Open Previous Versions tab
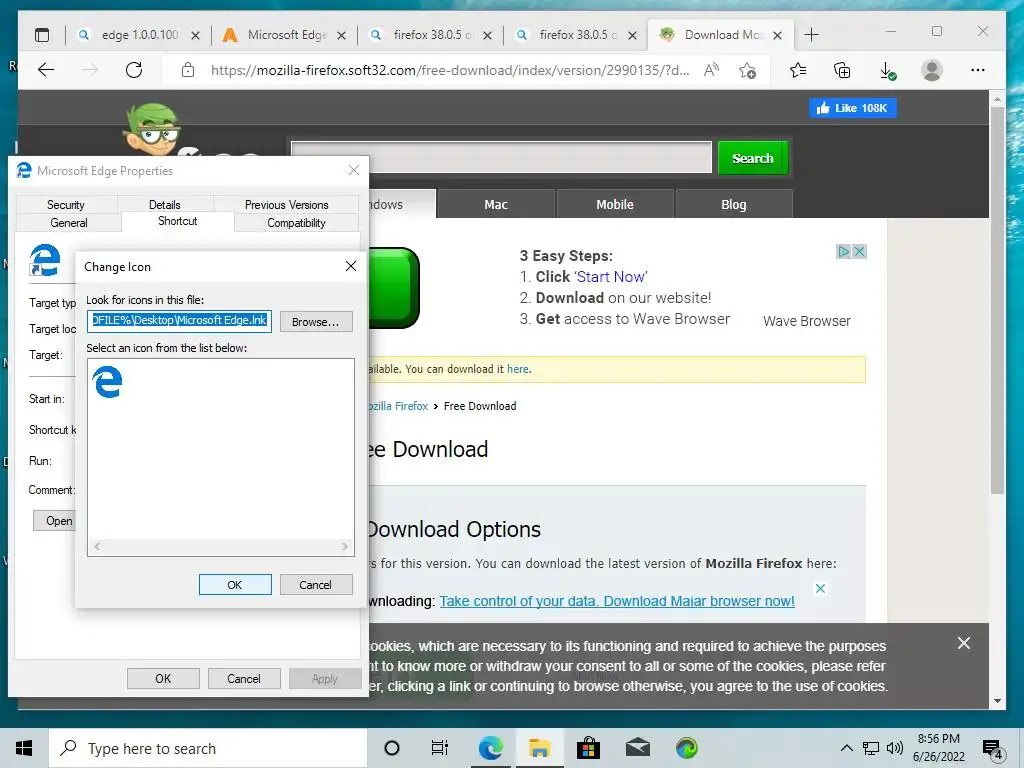The width and height of the screenshot is (1024, 768). point(286,204)
